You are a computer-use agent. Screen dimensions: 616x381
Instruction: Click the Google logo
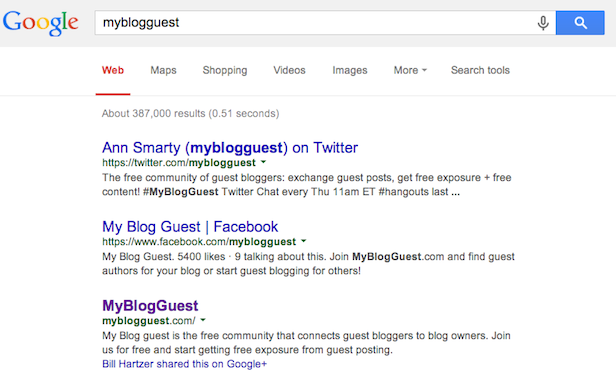pos(40,23)
